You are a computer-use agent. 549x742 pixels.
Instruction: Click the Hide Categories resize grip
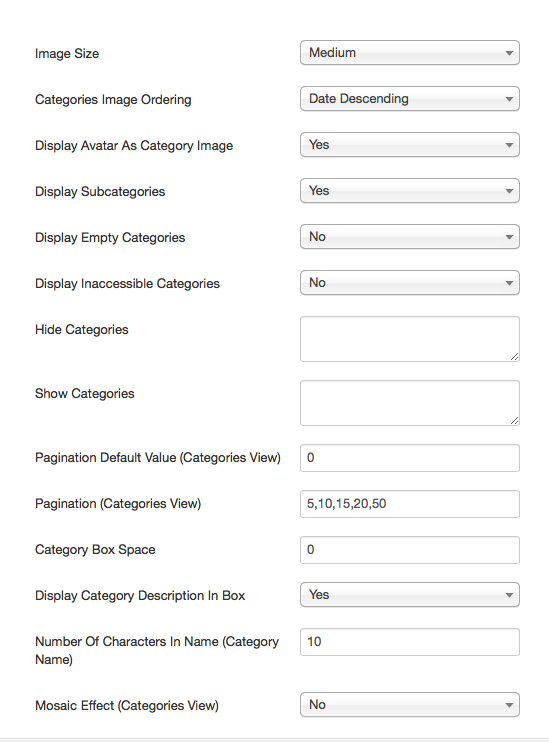pyautogui.click(x=514, y=356)
